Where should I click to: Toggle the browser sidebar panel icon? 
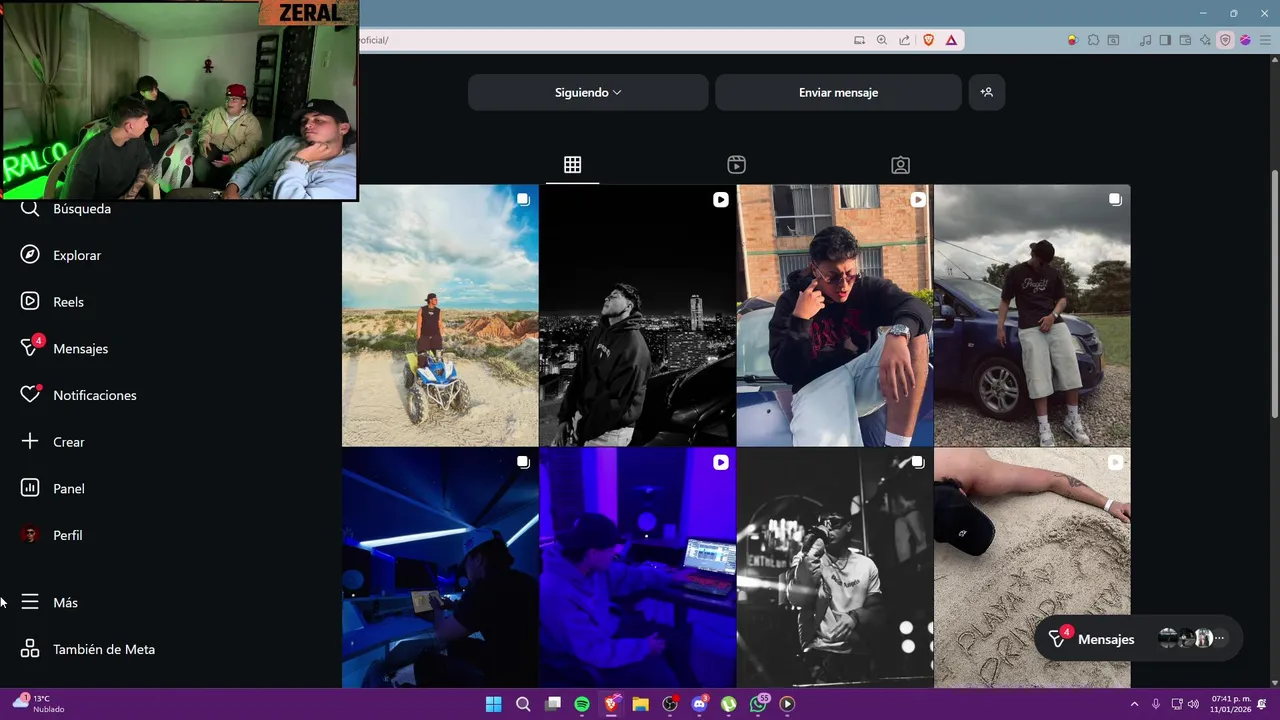tap(1165, 40)
